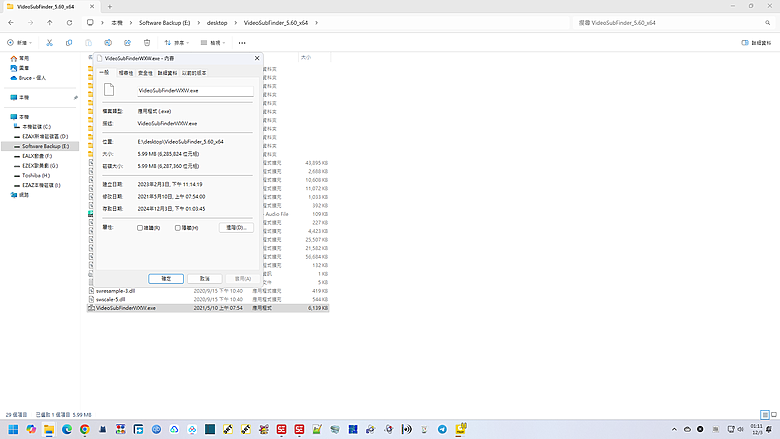Image resolution: width=780 pixels, height=439 pixels.
Task: Select swresample-3.dll file row
Action: click(208, 291)
